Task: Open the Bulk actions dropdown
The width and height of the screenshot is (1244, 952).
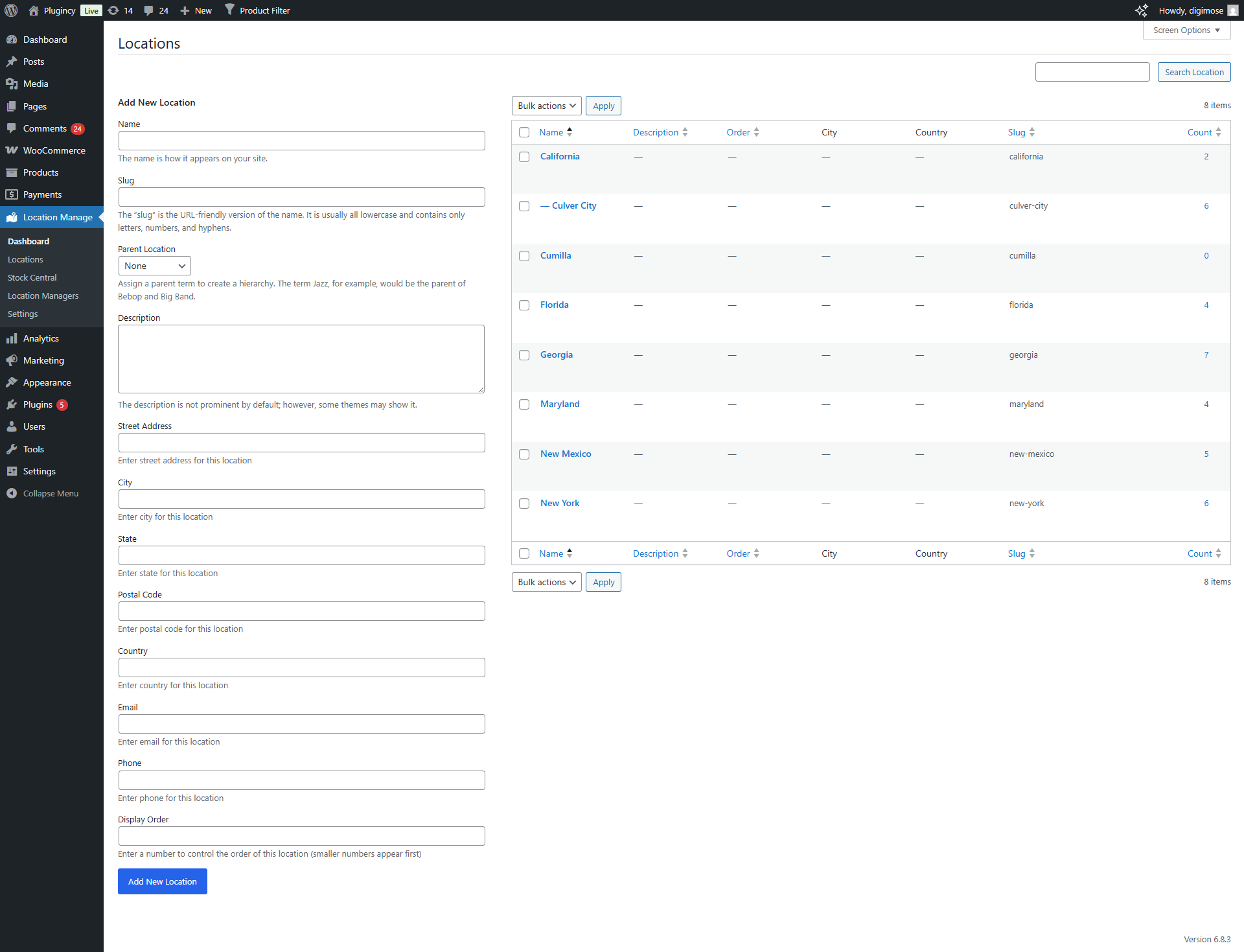Action: pyautogui.click(x=546, y=106)
